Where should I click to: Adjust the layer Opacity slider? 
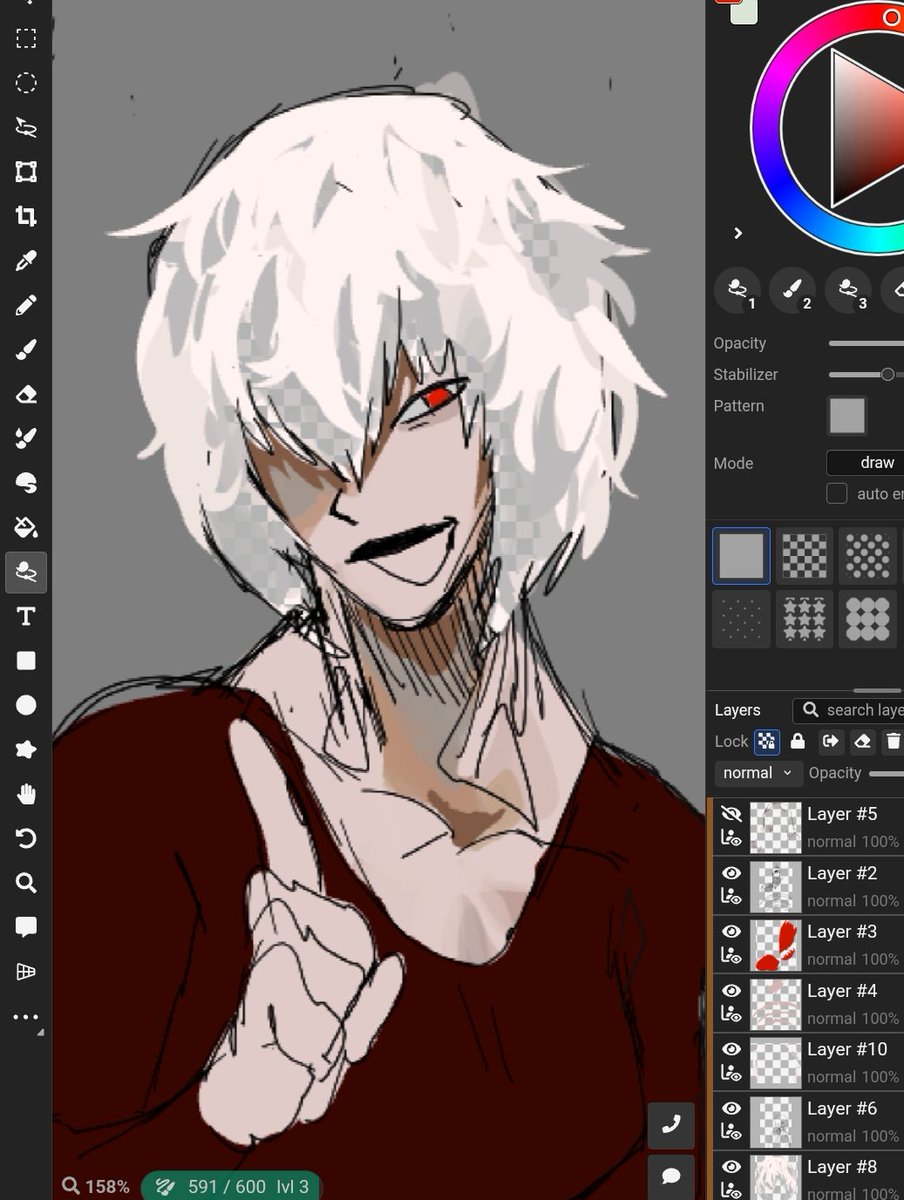click(x=886, y=773)
